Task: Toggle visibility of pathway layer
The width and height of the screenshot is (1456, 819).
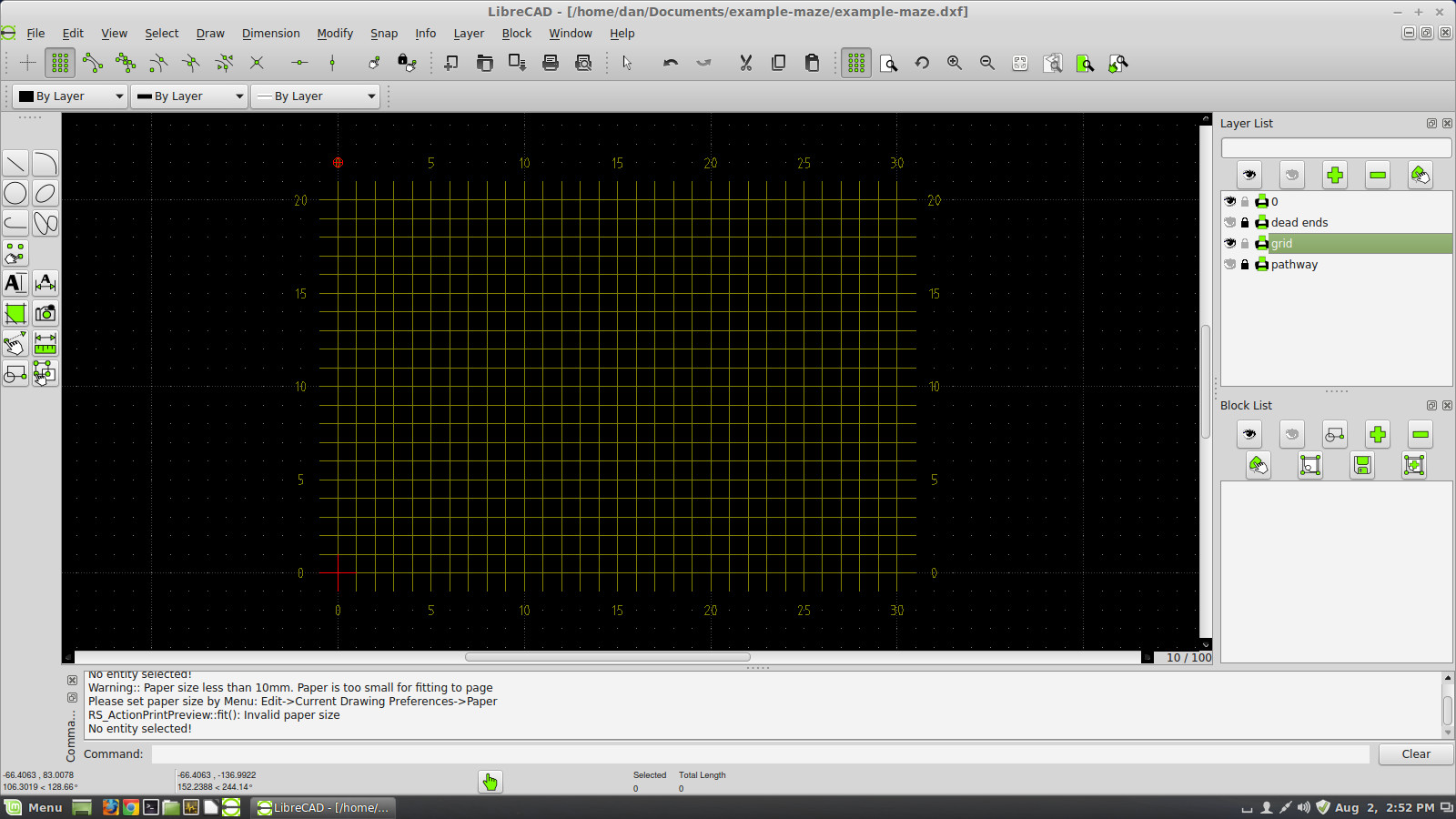Action: [1230, 264]
